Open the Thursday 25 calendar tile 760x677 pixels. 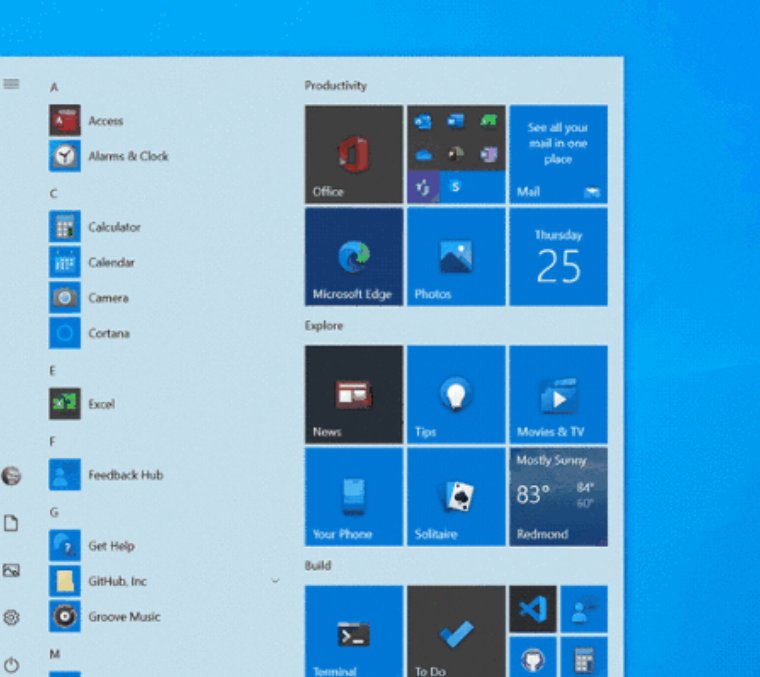(x=558, y=257)
